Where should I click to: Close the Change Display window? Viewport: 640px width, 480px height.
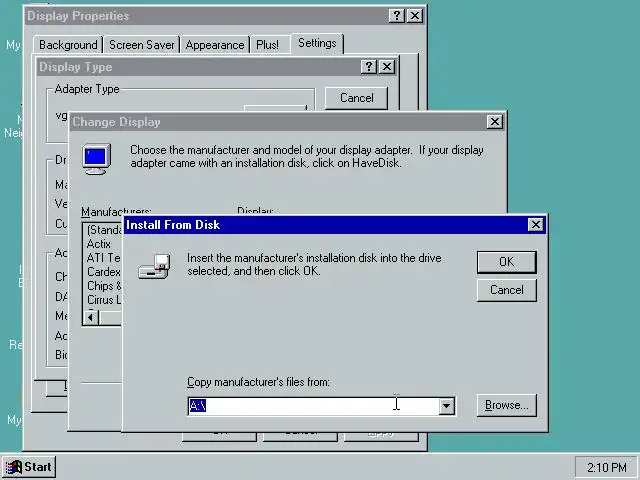[494, 122]
